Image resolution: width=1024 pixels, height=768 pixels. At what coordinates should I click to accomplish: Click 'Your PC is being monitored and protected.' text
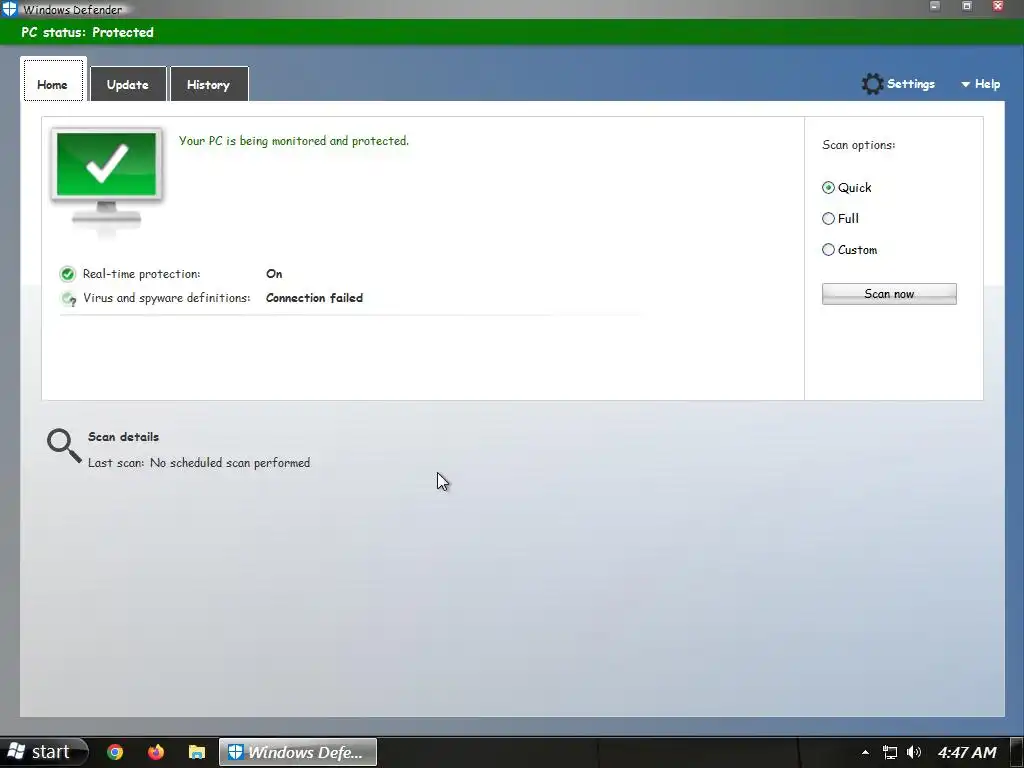coord(294,141)
